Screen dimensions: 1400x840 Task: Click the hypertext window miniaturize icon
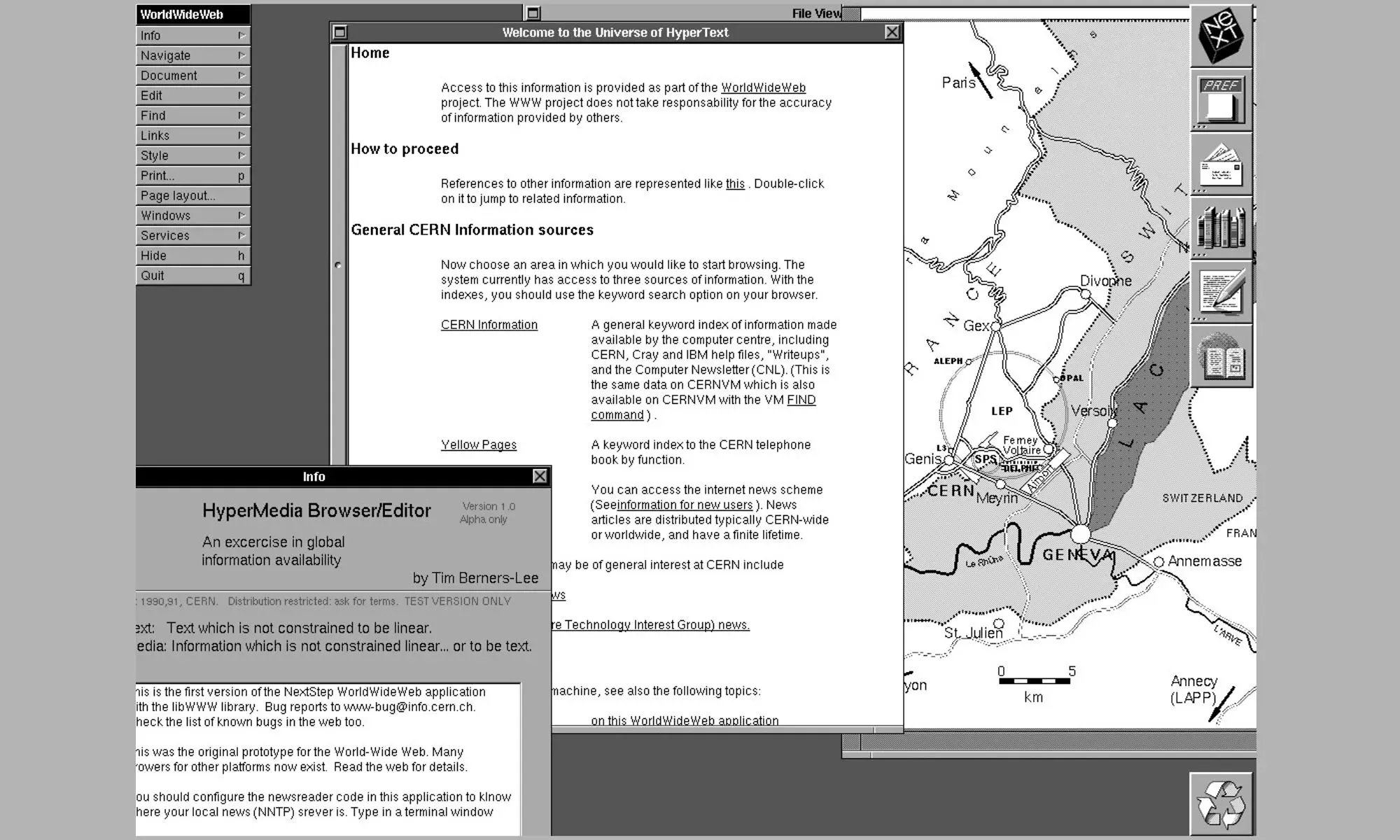[340, 32]
